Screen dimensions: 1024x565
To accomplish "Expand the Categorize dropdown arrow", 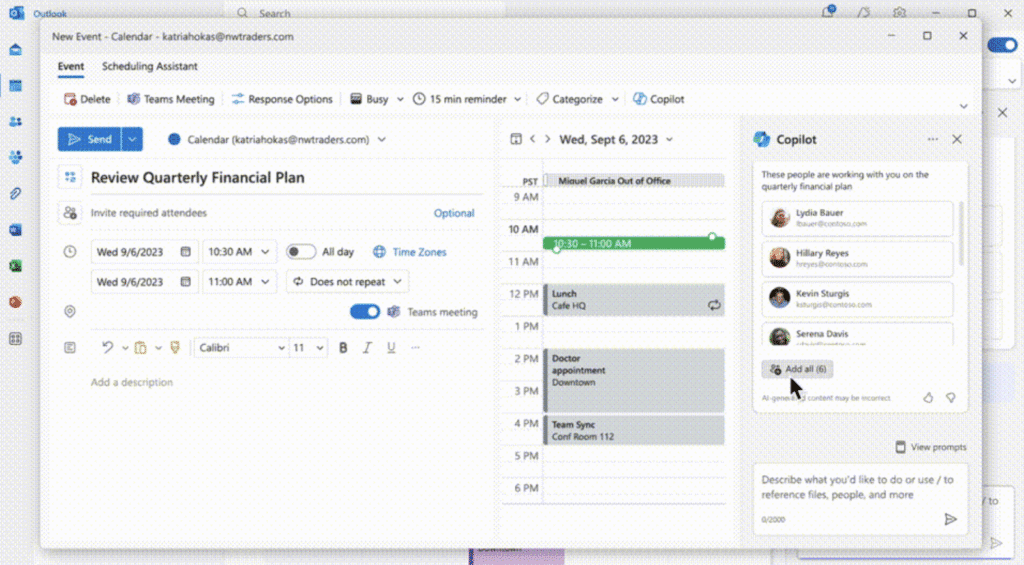I will pyautogui.click(x=615, y=99).
